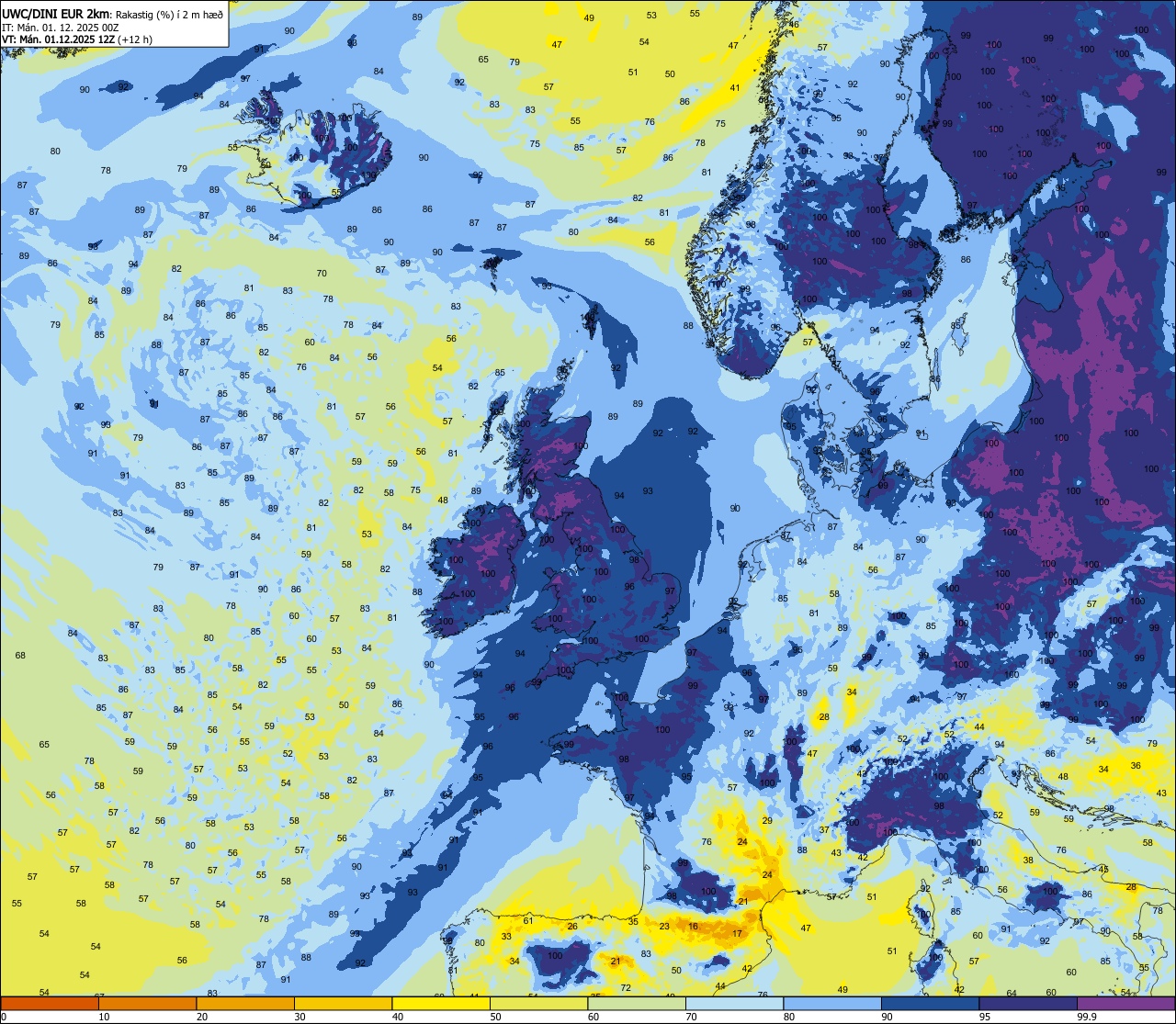
Task: Click the humidity value '16' on the map
Action: tap(693, 926)
